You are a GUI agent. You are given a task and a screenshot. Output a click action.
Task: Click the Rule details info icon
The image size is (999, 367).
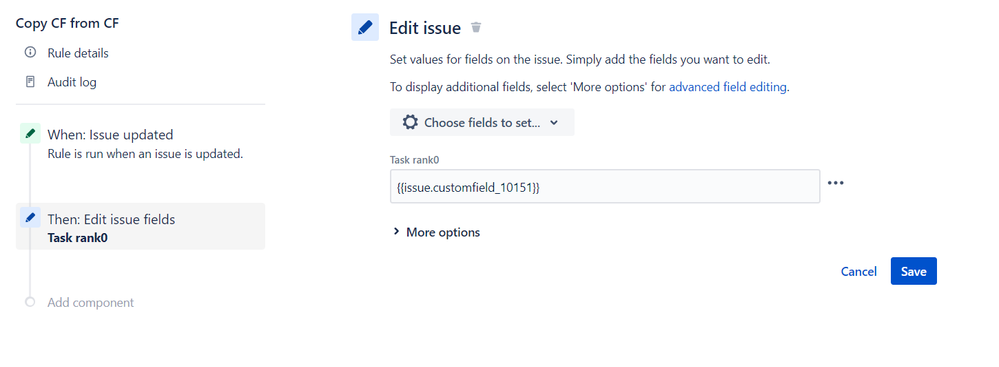click(30, 52)
